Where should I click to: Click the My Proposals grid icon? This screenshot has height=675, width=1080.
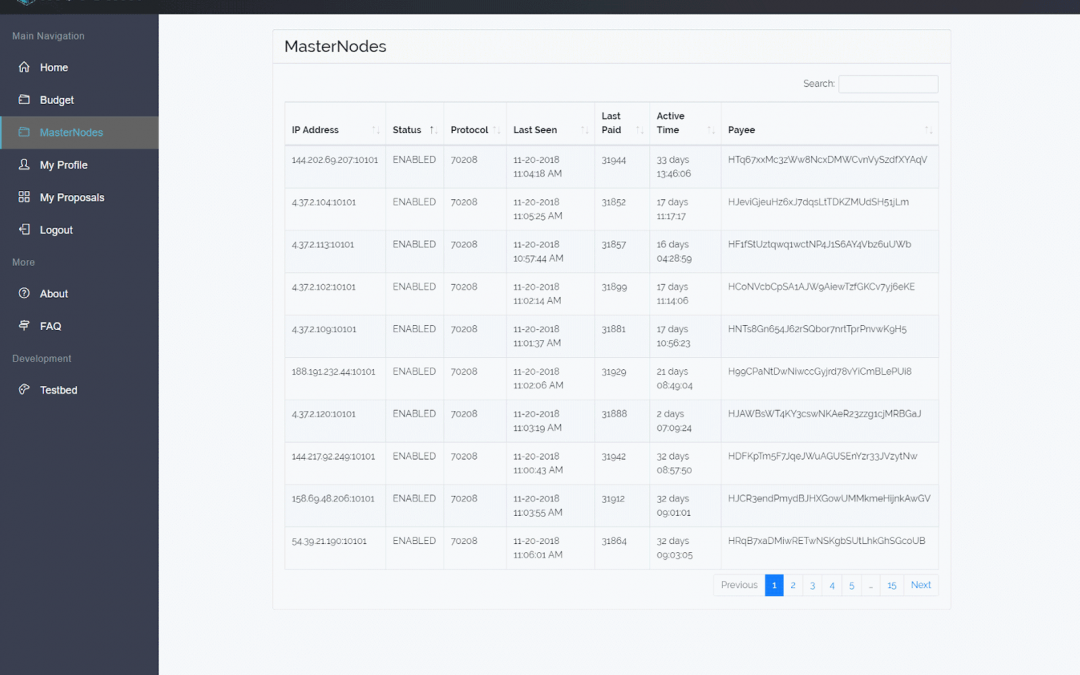[24, 197]
